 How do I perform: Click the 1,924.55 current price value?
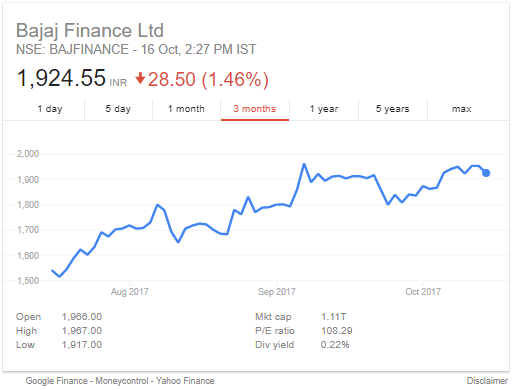click(61, 78)
